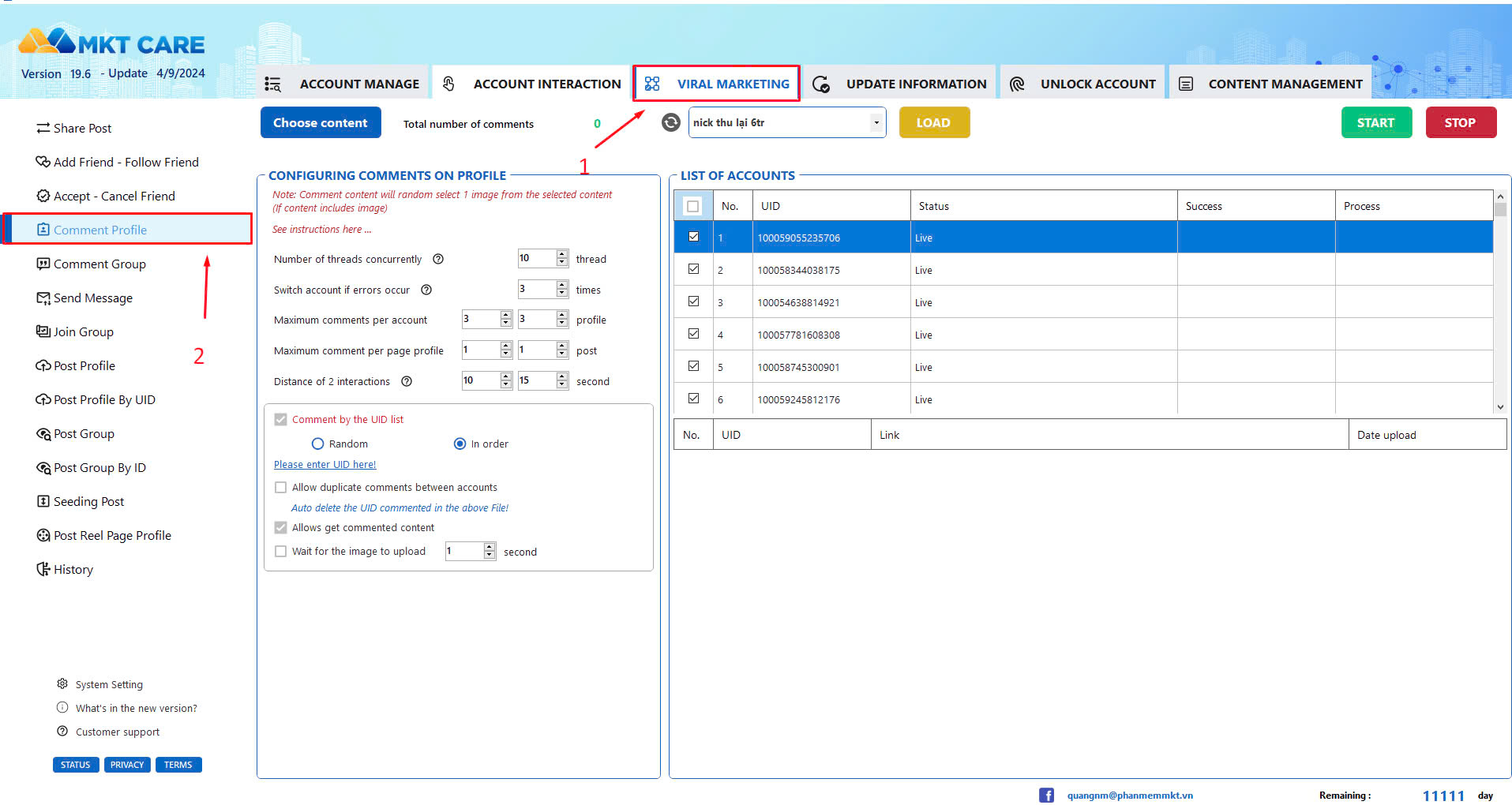Enable Allow duplicate comments between accounts
1512x805 pixels.
point(280,487)
